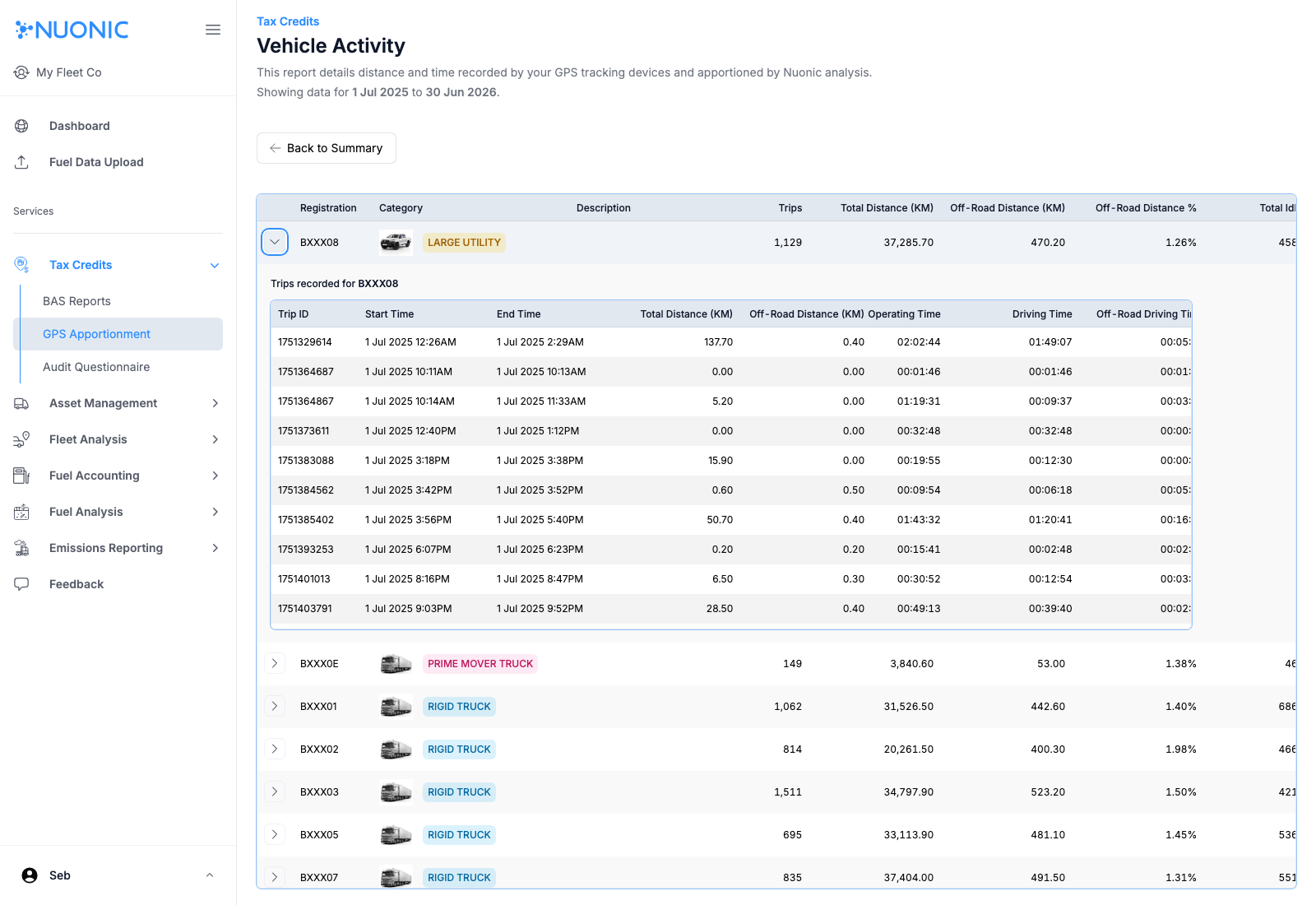This screenshot has height=905, width=1316.
Task: Toggle the sidebar with the hamburger menu
Action: (x=213, y=30)
